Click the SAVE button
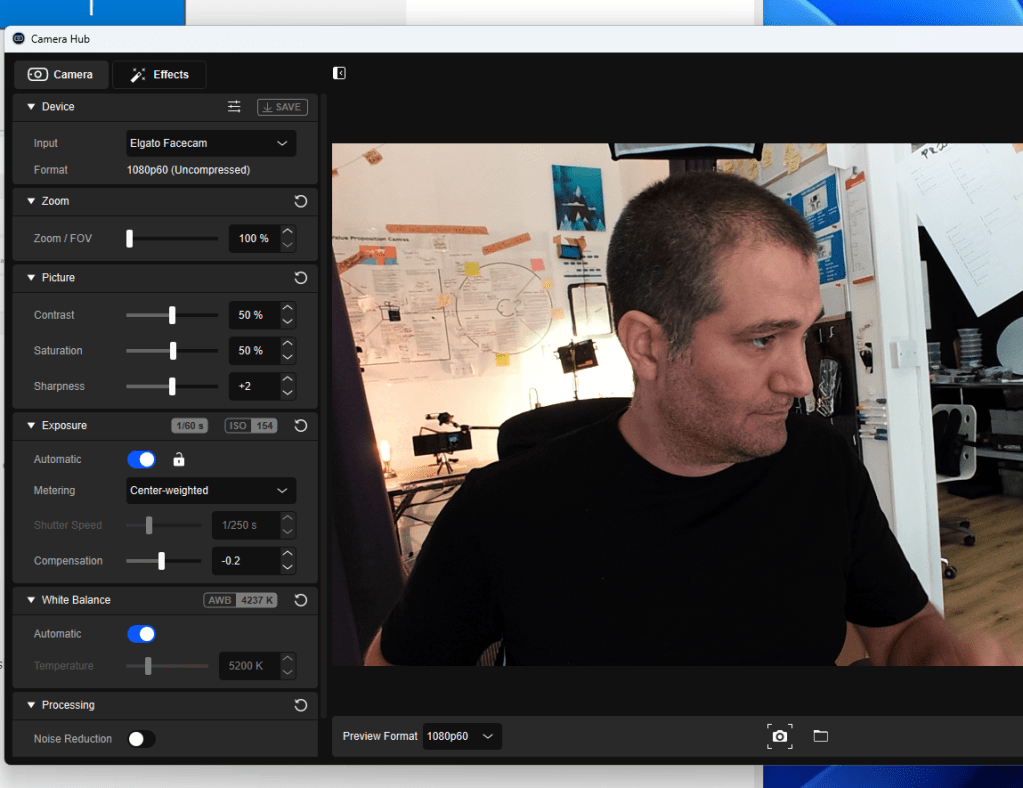This screenshot has width=1023, height=788. point(282,107)
